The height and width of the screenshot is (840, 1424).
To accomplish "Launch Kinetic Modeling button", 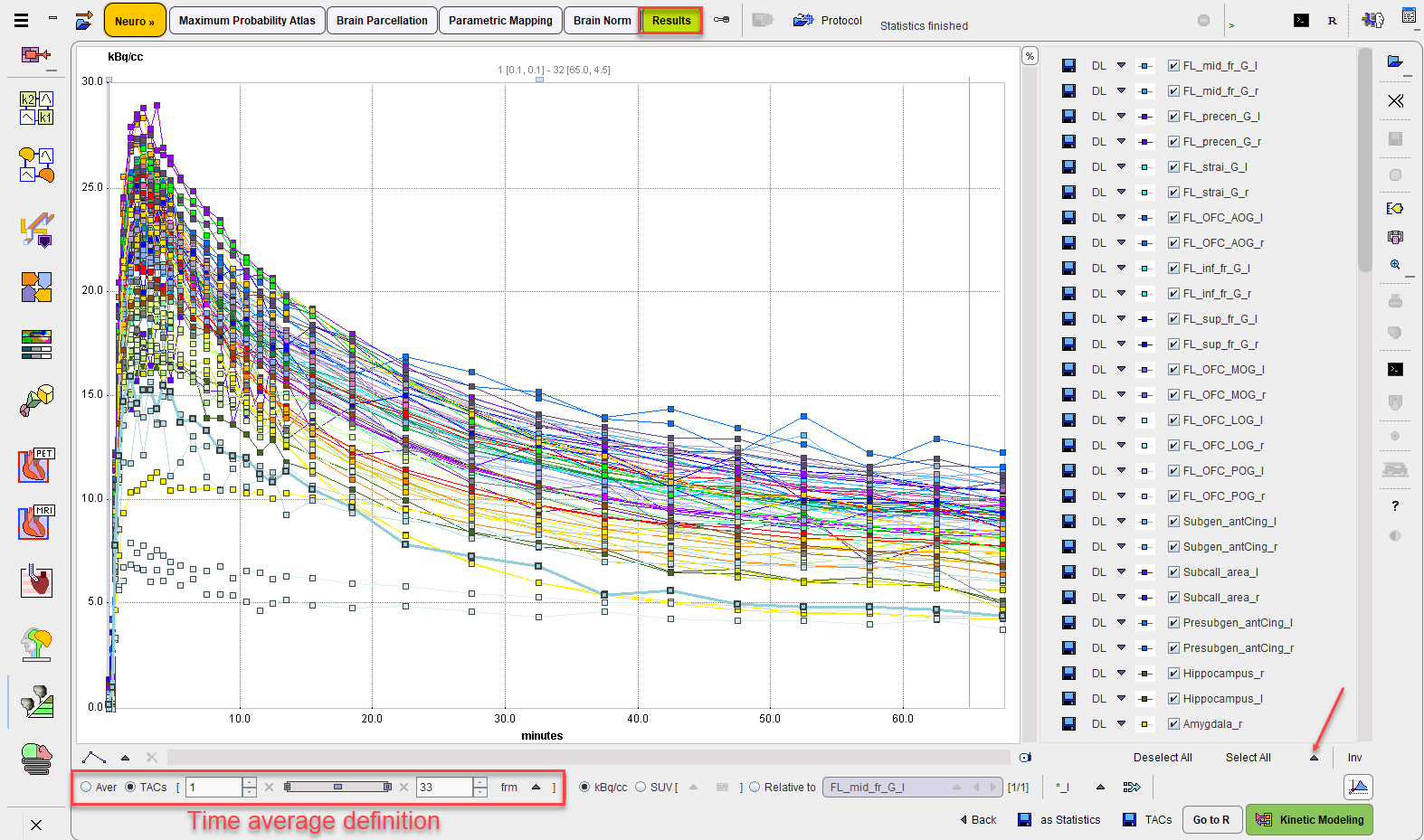I will tap(1309, 819).
